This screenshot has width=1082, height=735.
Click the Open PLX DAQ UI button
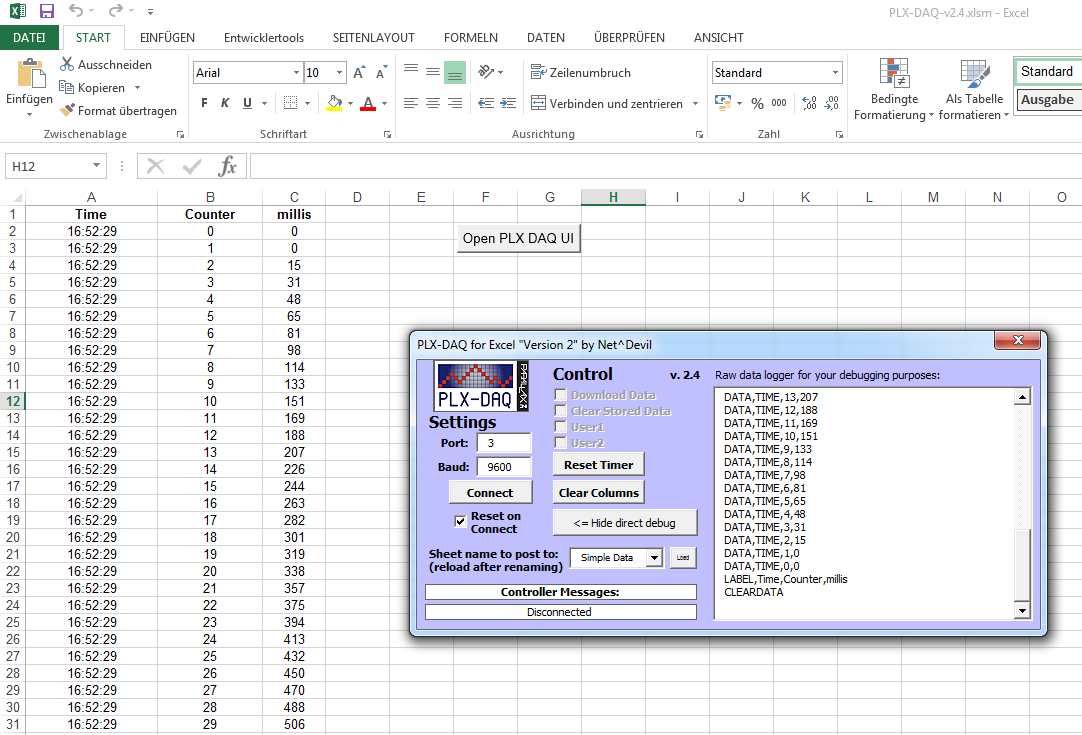(518, 238)
